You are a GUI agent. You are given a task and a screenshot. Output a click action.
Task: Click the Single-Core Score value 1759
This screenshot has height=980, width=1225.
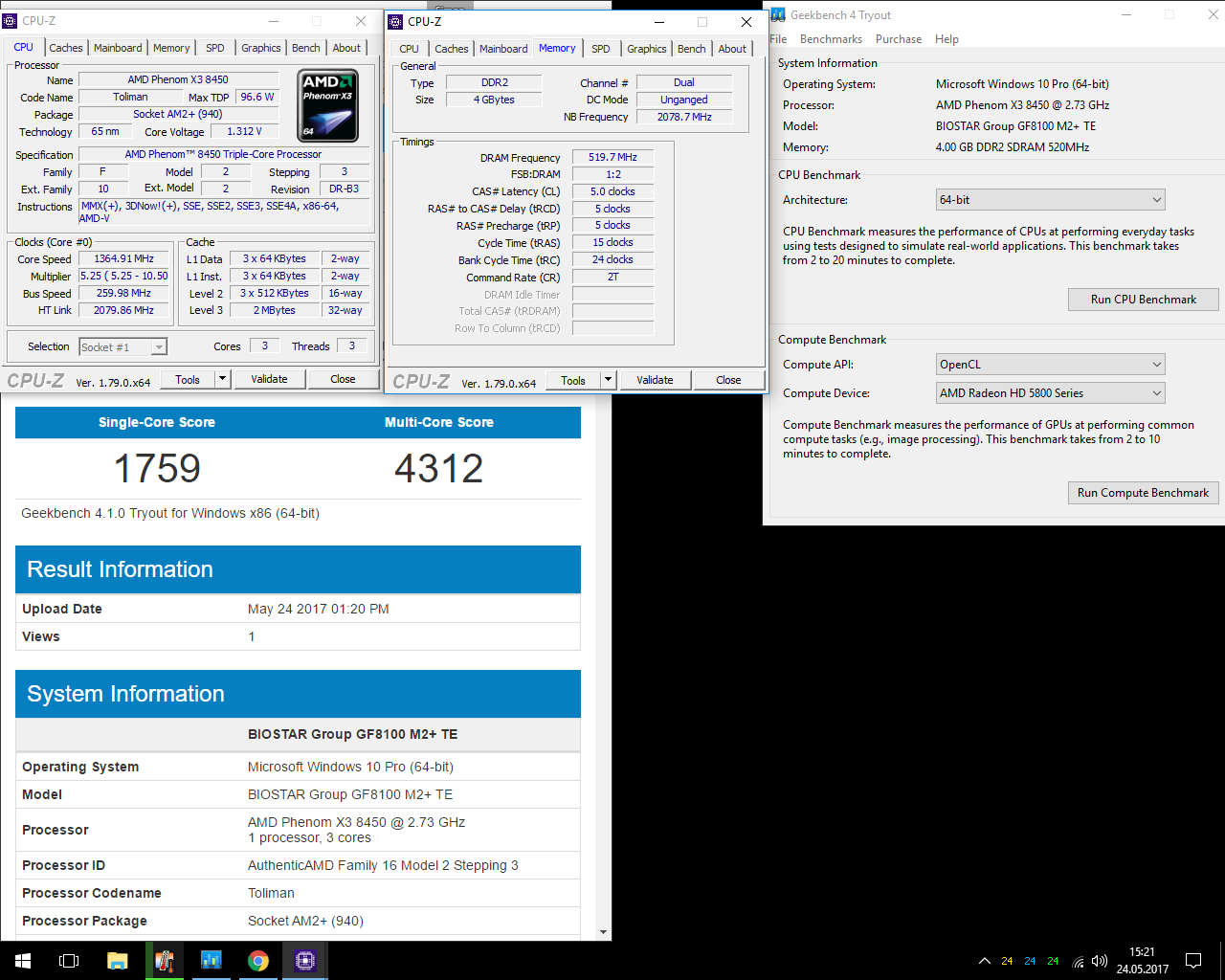click(x=157, y=468)
